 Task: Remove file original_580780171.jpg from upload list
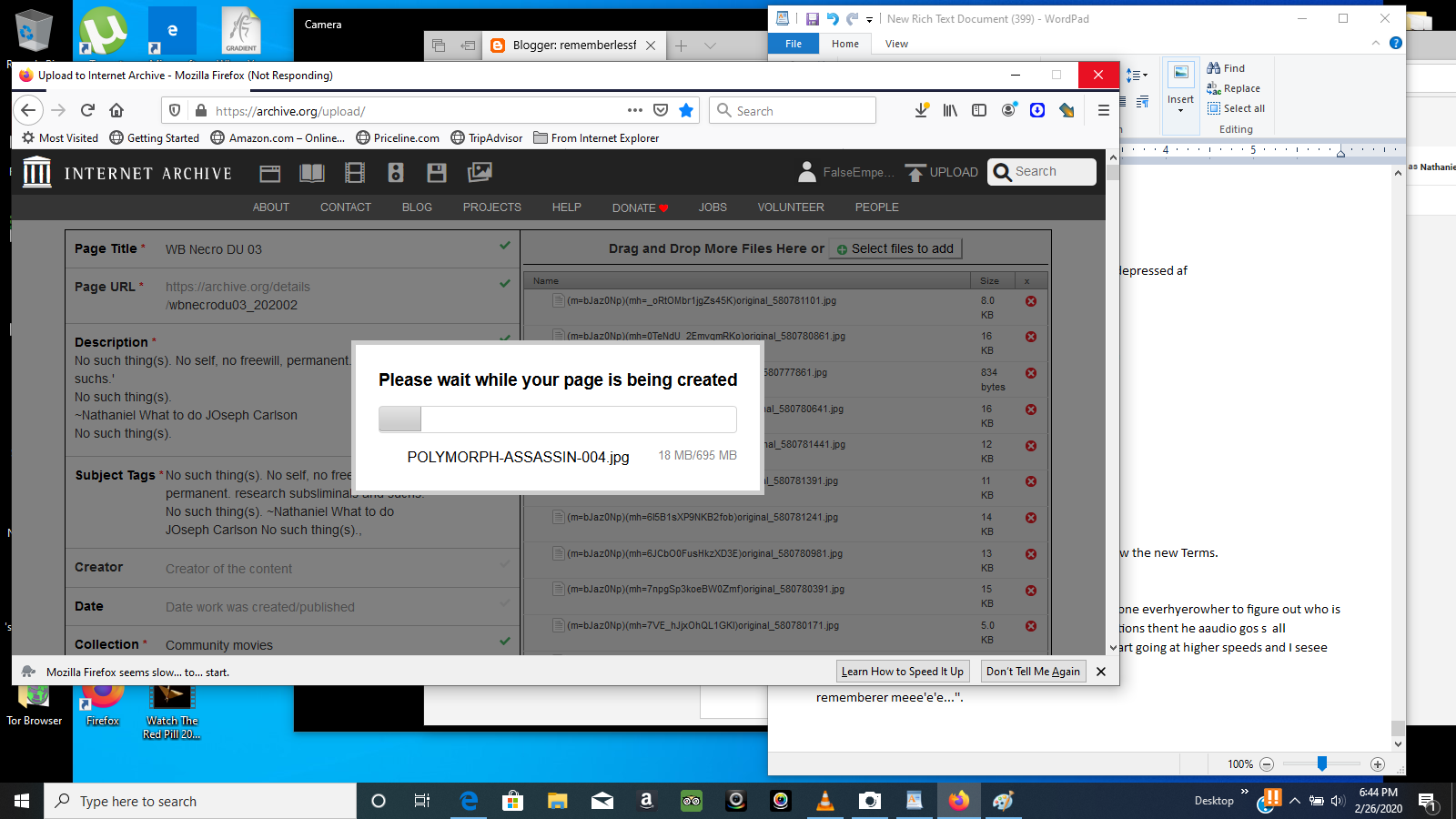click(x=1031, y=626)
